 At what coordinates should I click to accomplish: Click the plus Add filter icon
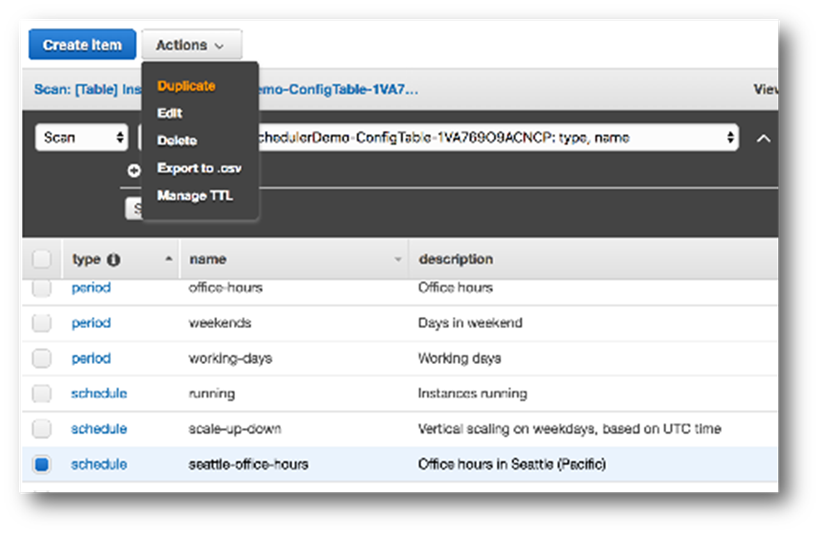click(134, 171)
